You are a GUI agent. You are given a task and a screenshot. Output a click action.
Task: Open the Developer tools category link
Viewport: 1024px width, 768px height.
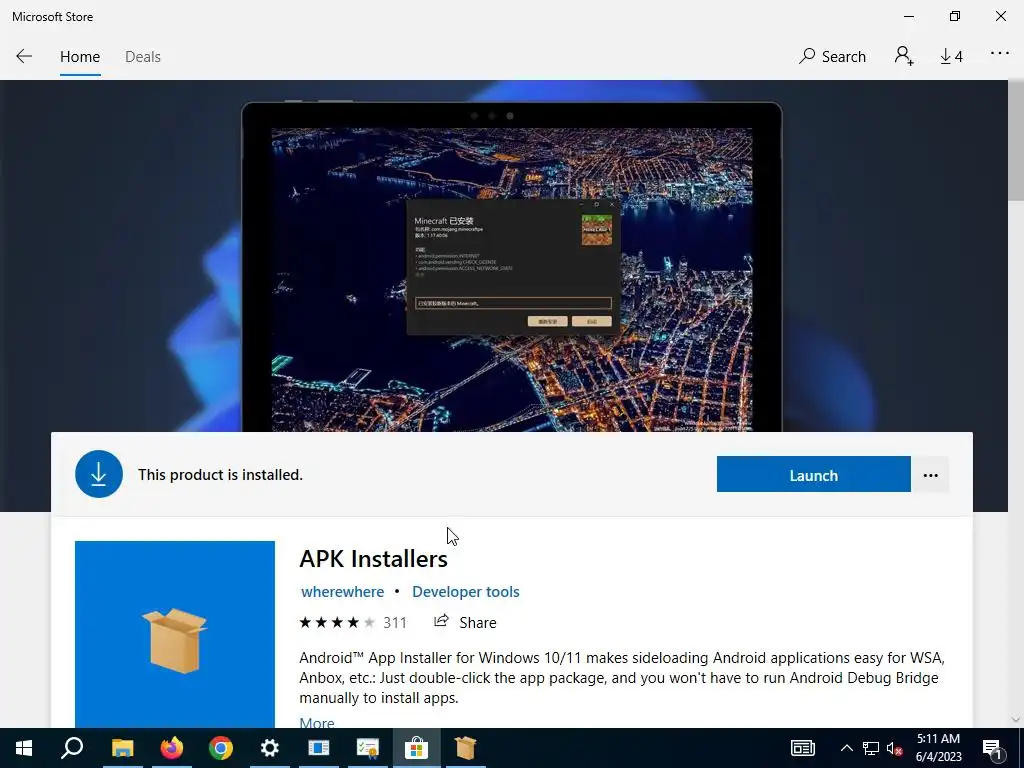click(x=466, y=592)
